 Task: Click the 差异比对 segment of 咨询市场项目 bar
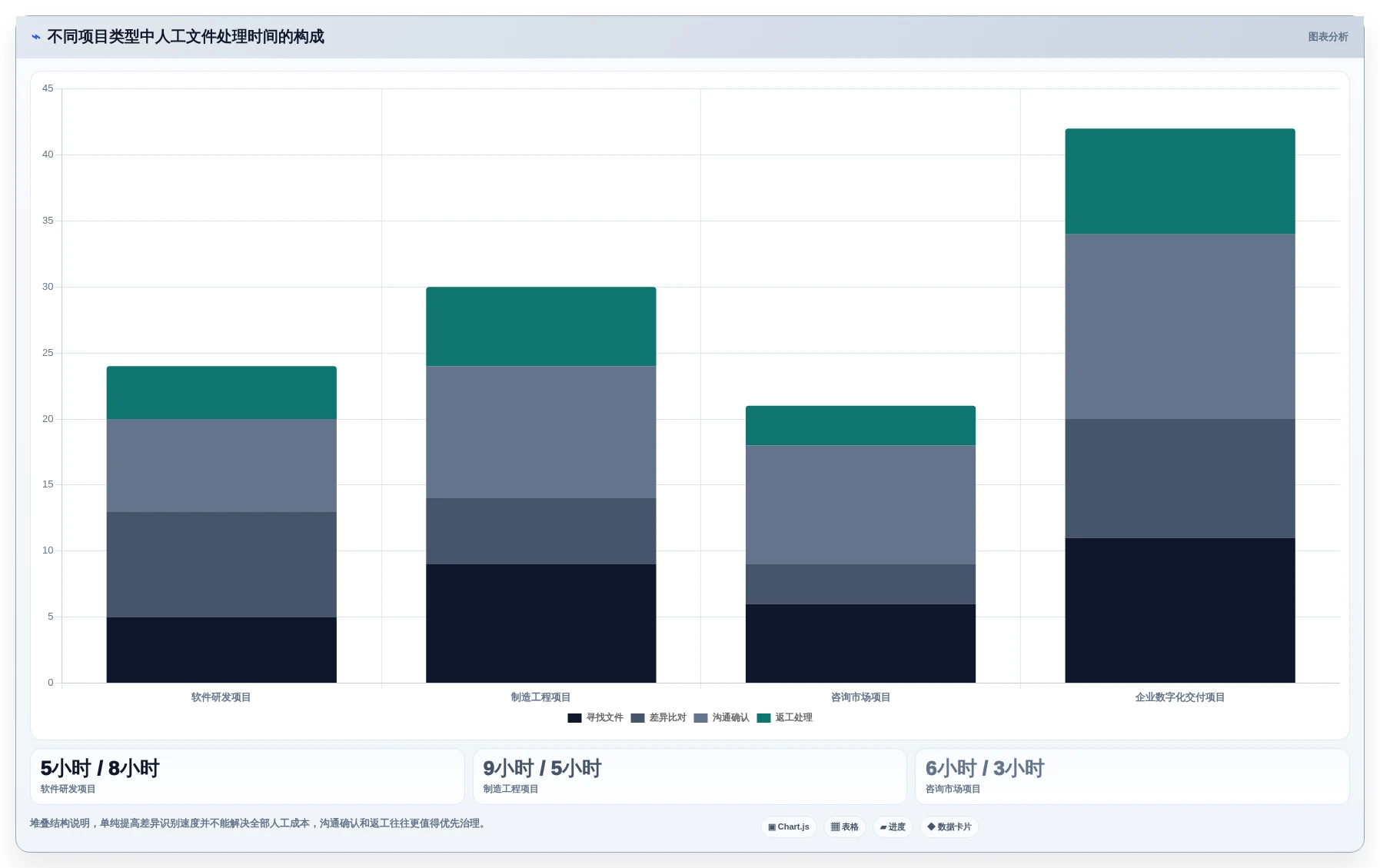[x=860, y=584]
